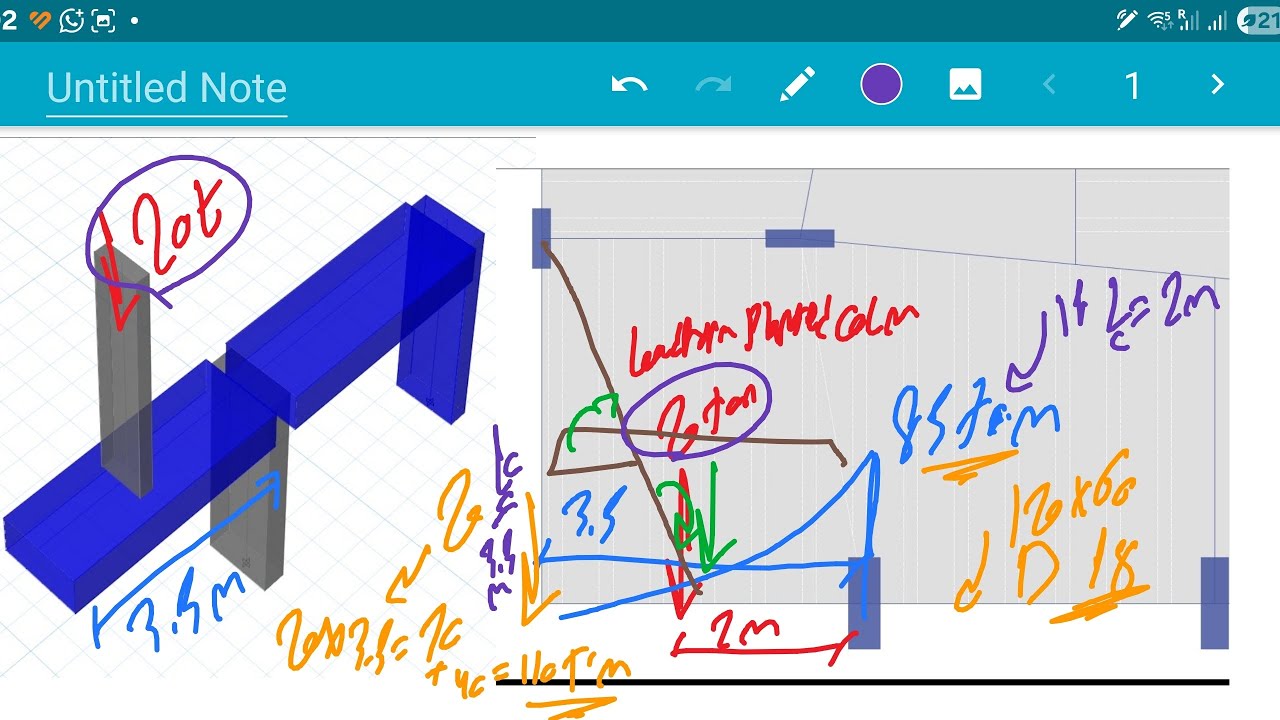Select the pen drawing tool

pos(797,86)
